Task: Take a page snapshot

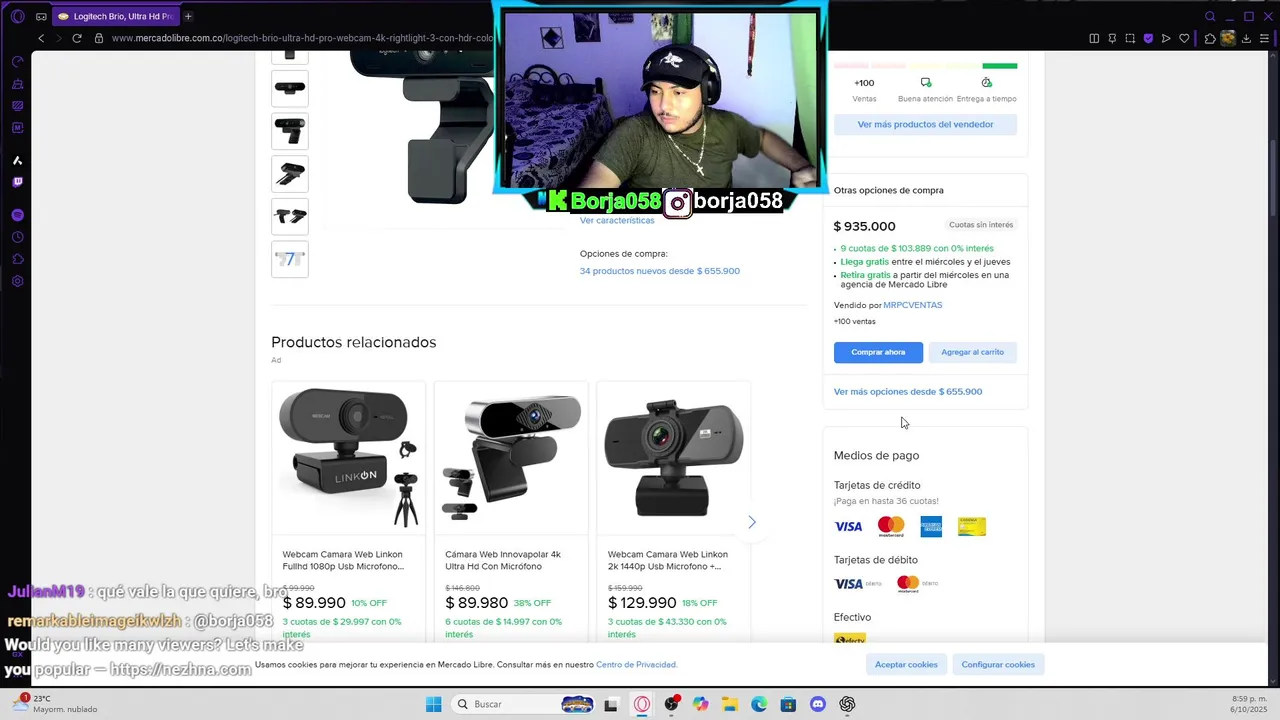Action: point(1130,38)
